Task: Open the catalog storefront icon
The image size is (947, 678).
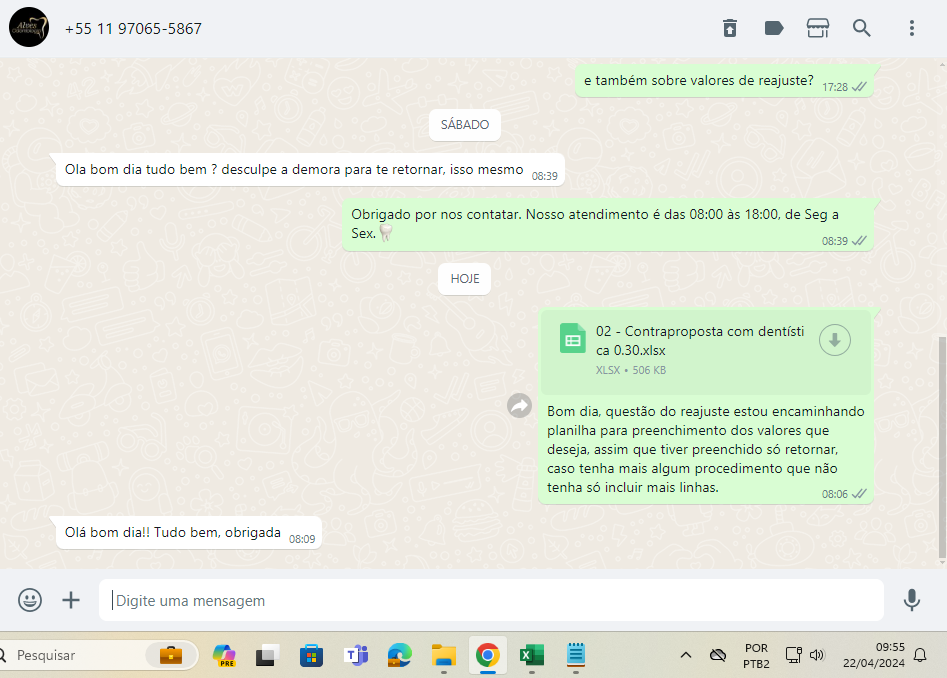Action: pos(818,28)
